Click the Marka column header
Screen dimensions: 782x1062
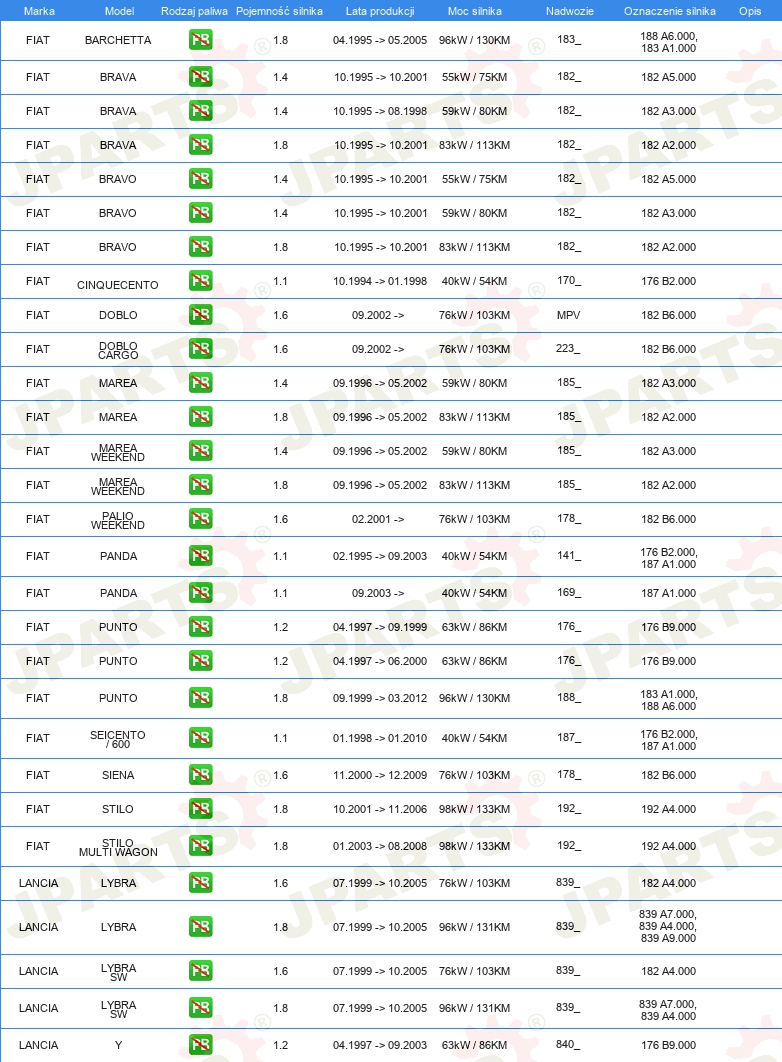[x=39, y=11]
